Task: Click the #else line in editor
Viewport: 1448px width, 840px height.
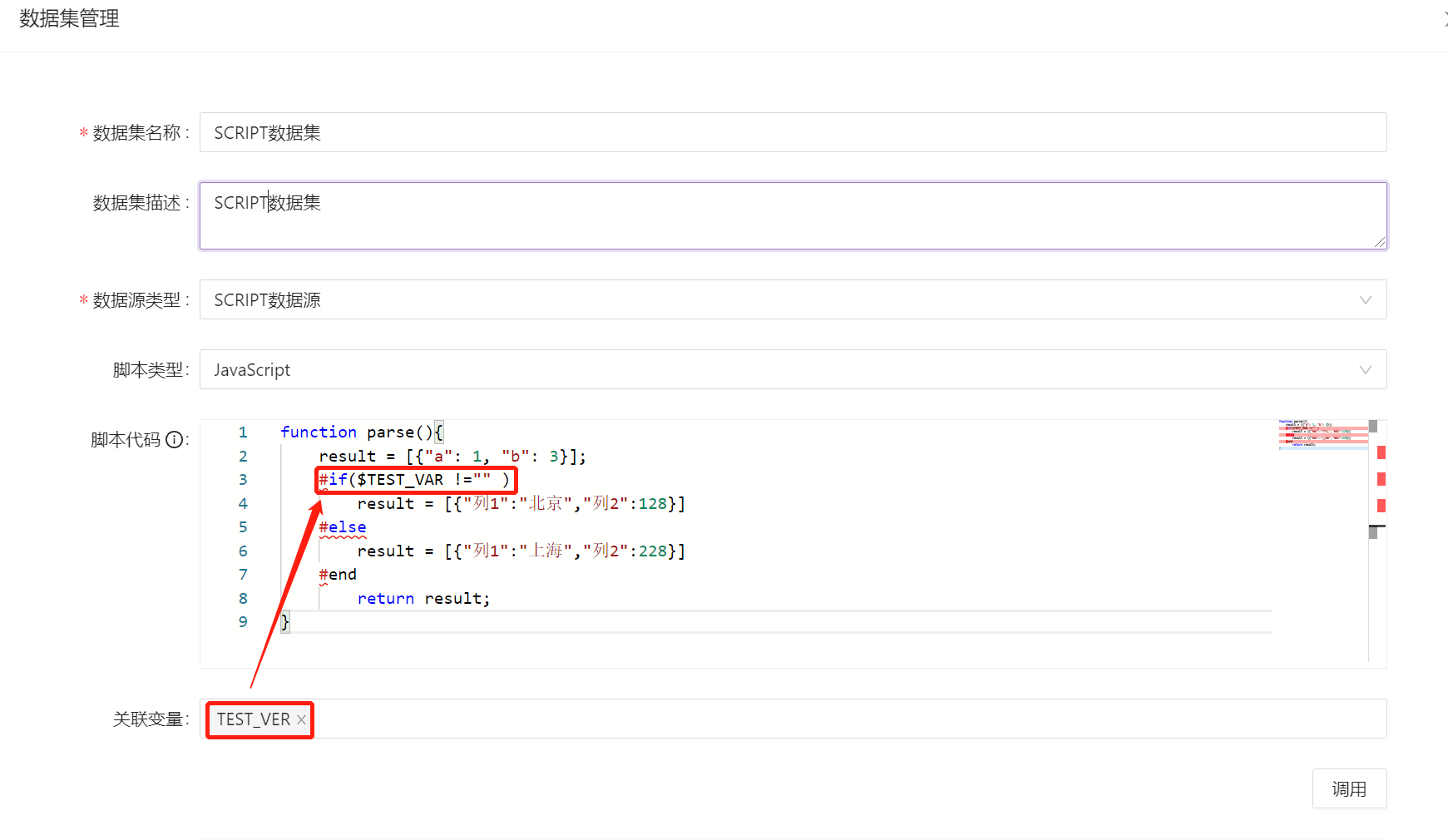Action: (x=343, y=527)
